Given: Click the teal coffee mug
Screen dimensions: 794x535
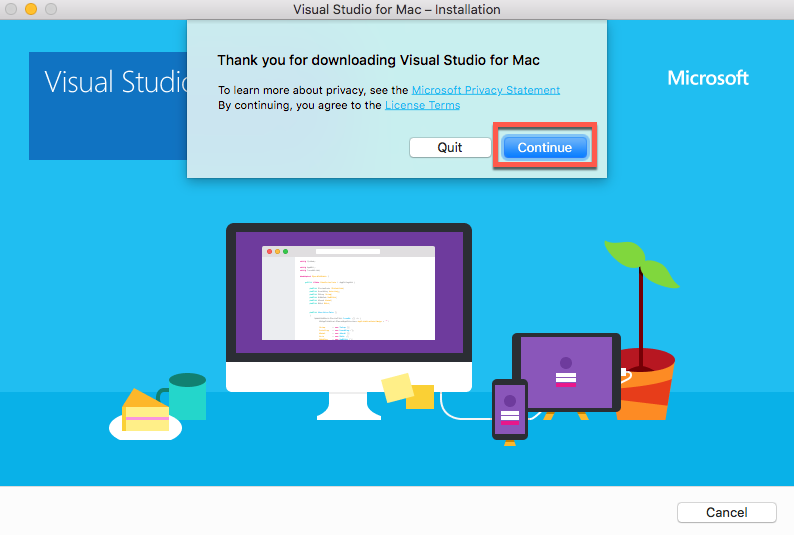Looking at the screenshot, I should pos(186,396).
